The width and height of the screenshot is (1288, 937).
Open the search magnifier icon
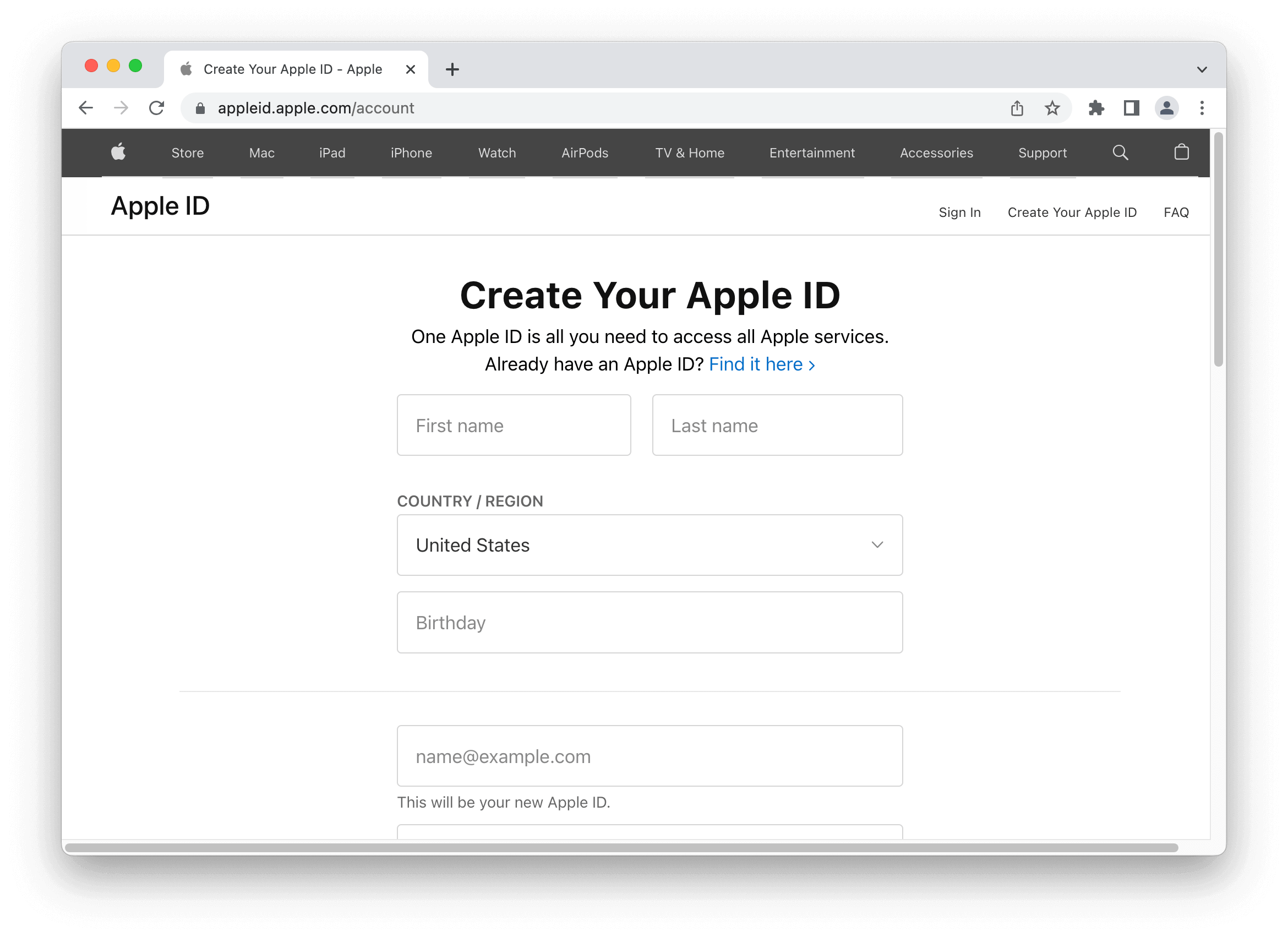1121,152
